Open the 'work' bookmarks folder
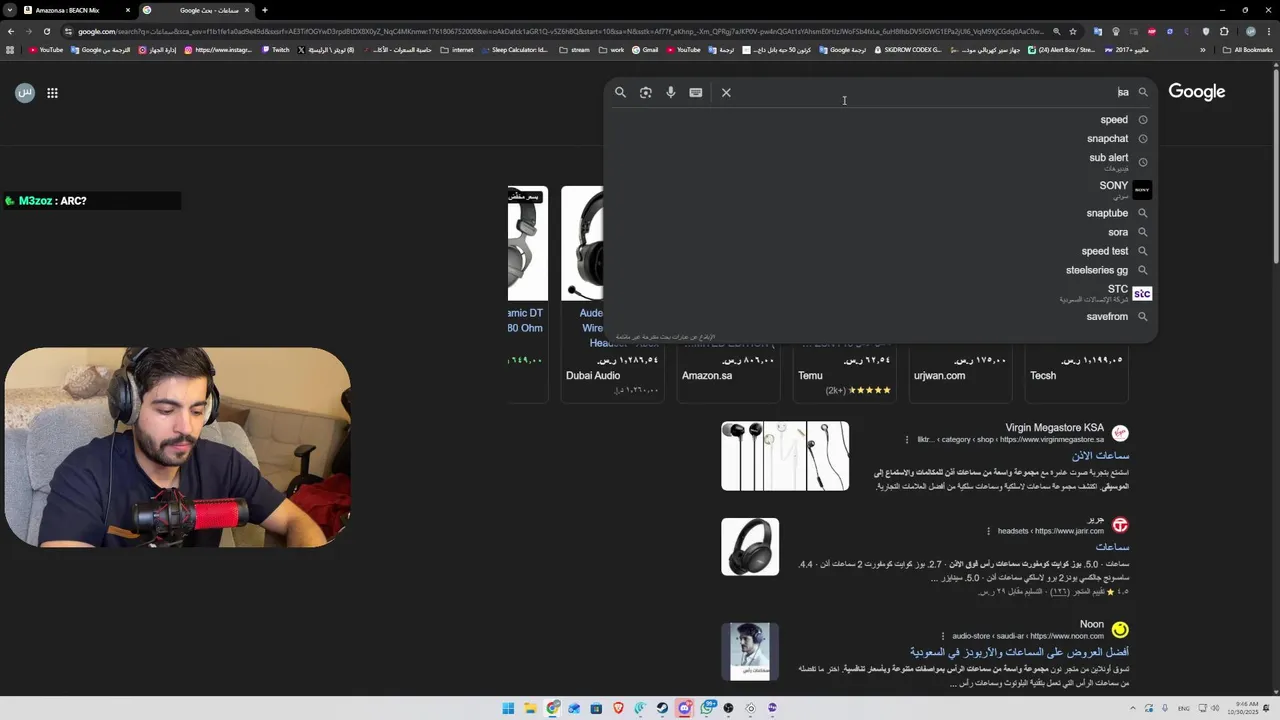Screen dimensions: 1280x720 click(612, 50)
